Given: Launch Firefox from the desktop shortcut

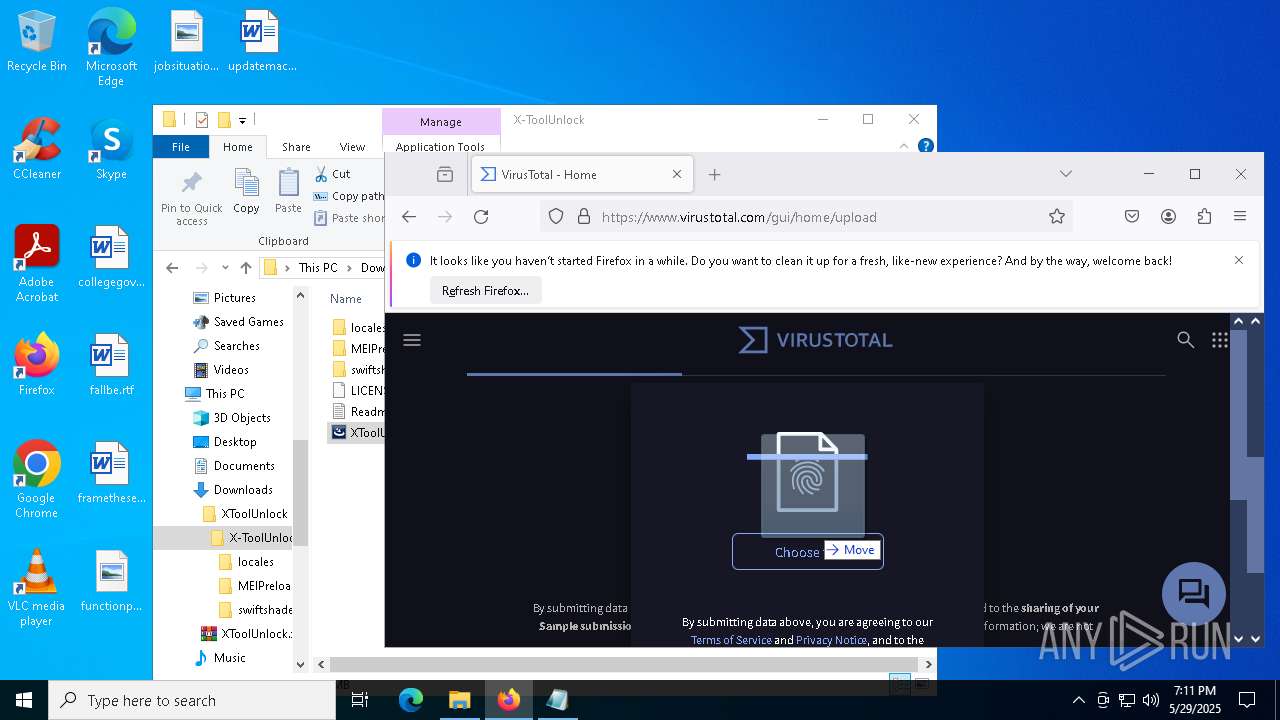Looking at the screenshot, I should click(x=37, y=365).
